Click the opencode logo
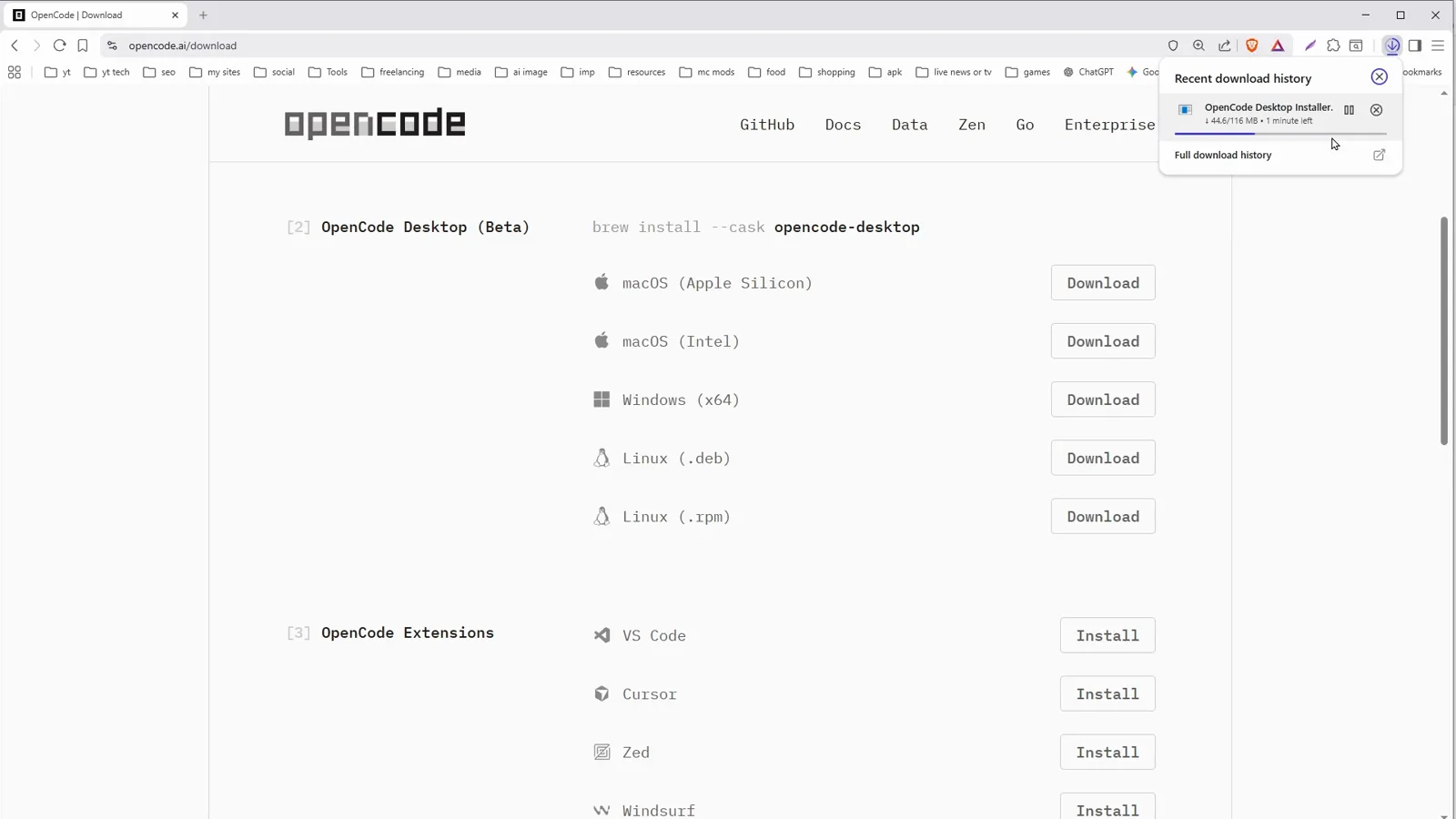1456x819 pixels. point(375,124)
